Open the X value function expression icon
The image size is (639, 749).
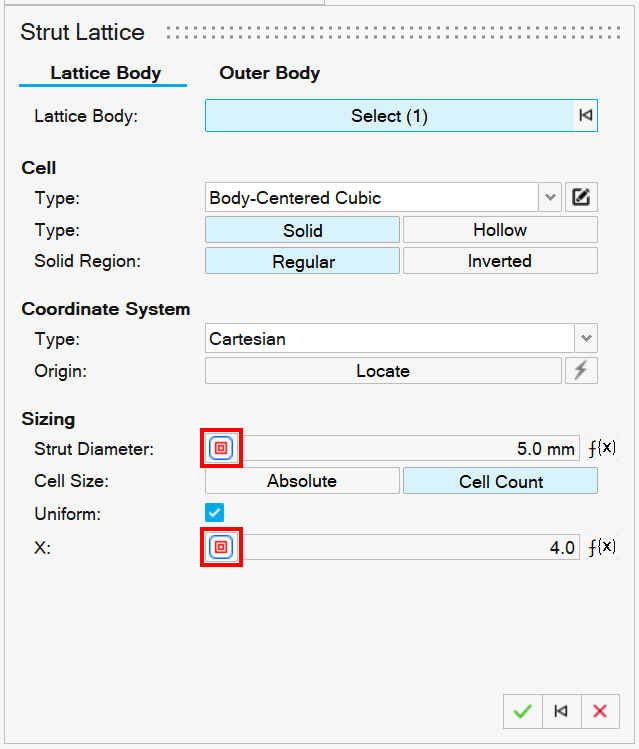click(601, 547)
